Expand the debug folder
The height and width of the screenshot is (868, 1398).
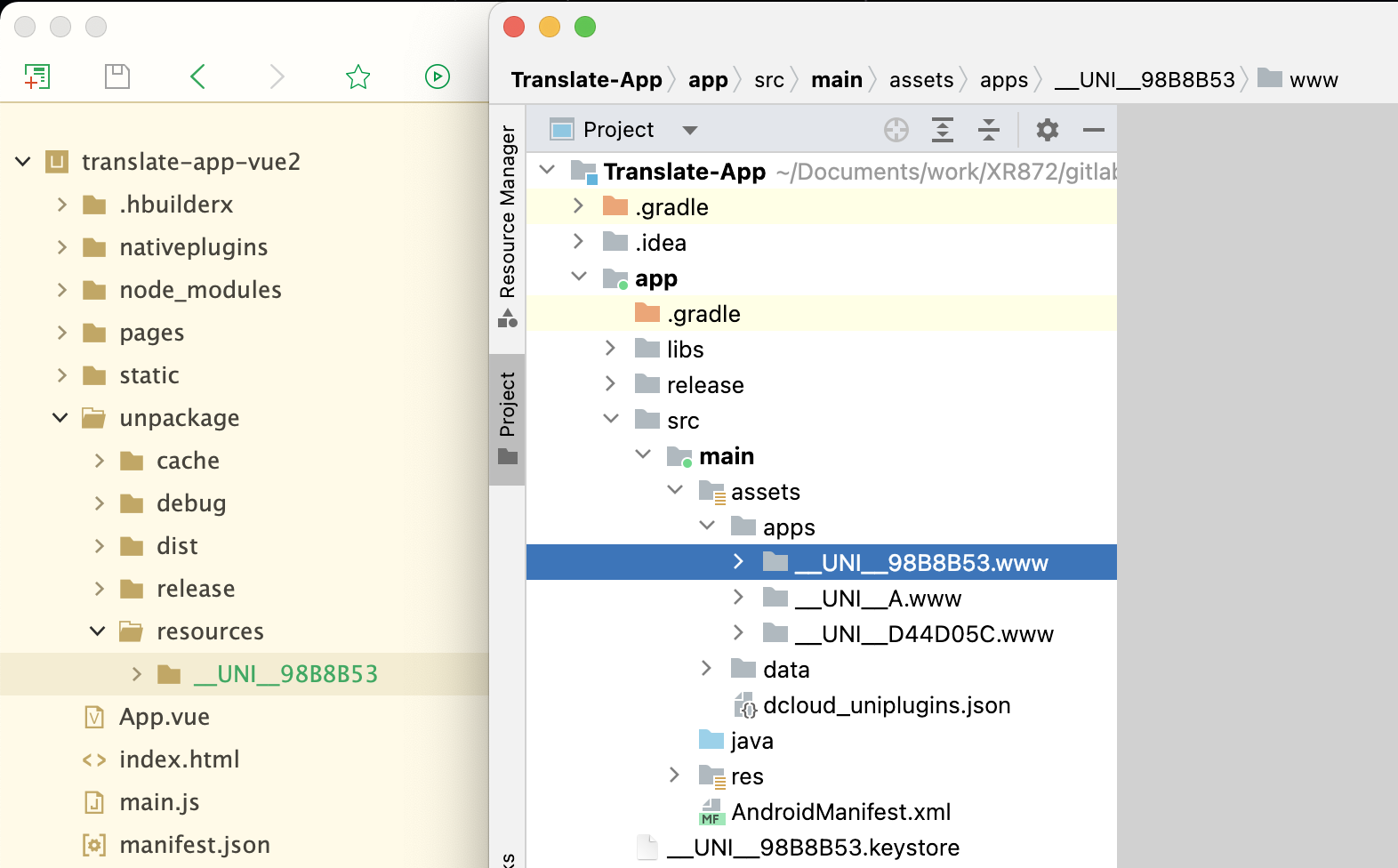[x=99, y=503]
